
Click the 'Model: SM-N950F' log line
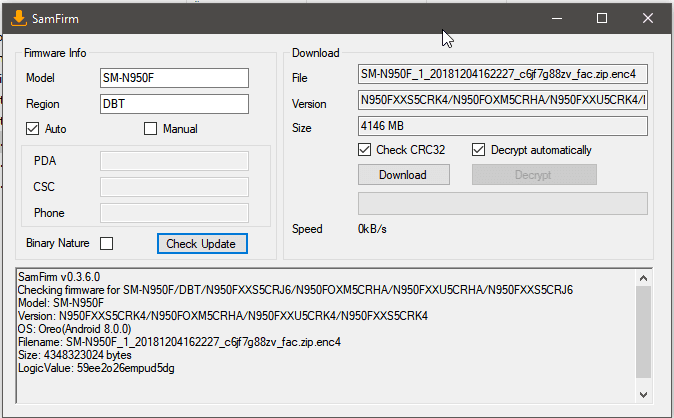click(x=61, y=303)
